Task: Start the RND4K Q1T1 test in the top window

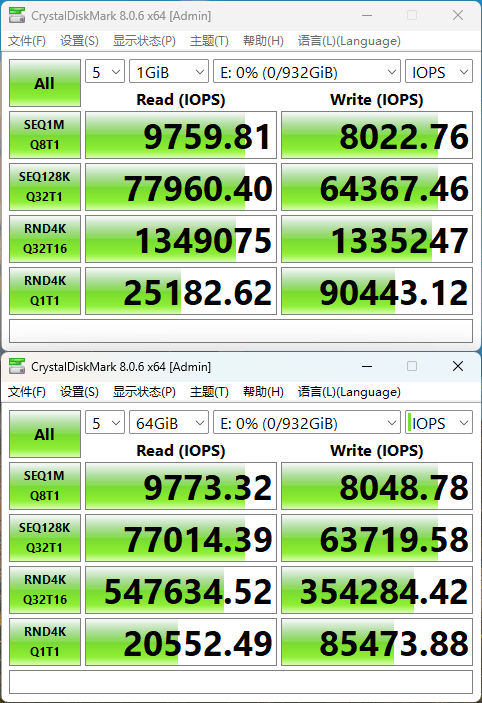Action: pyautogui.click(x=45, y=291)
